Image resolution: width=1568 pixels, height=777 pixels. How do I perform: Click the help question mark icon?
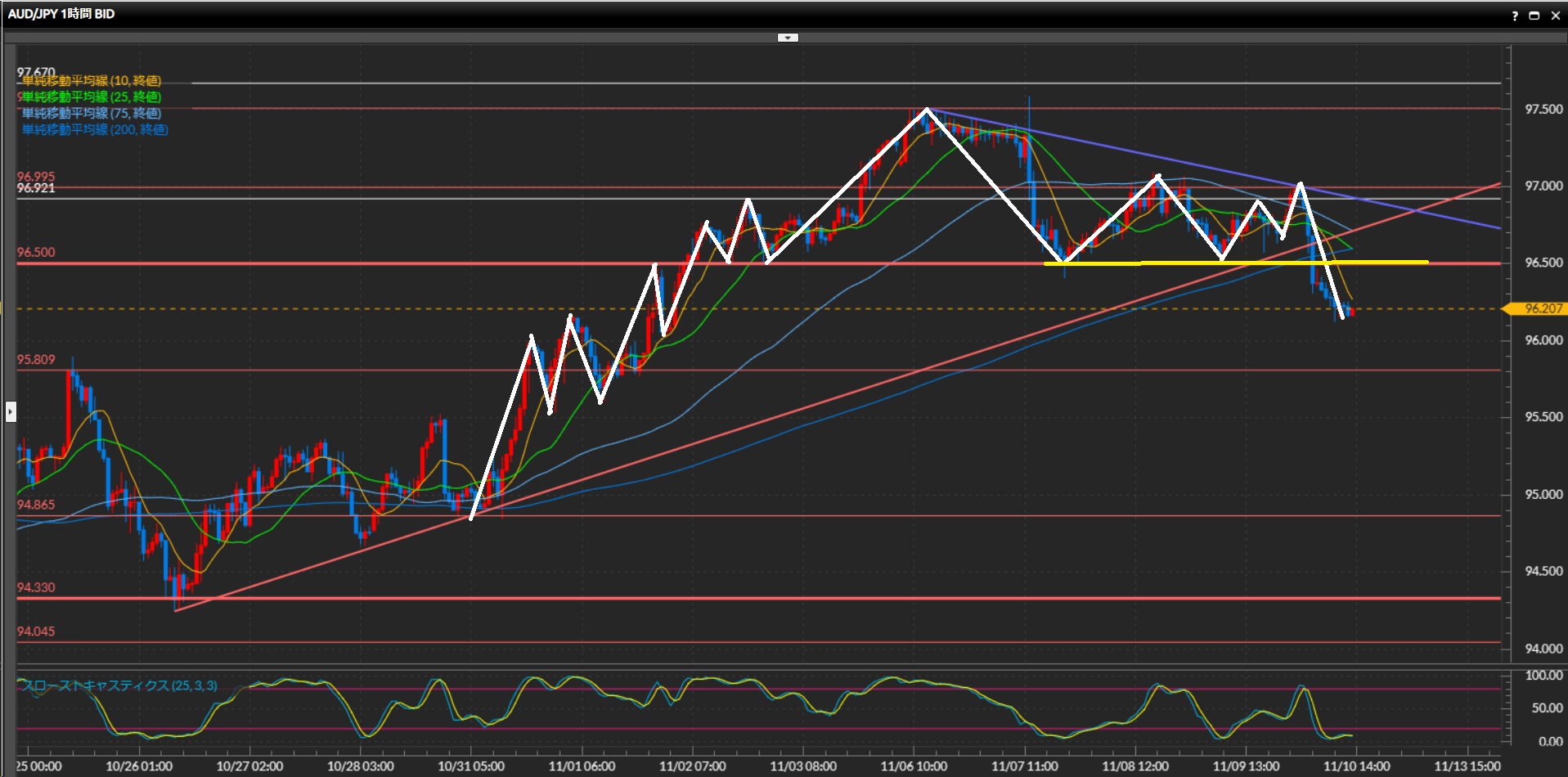(1515, 16)
